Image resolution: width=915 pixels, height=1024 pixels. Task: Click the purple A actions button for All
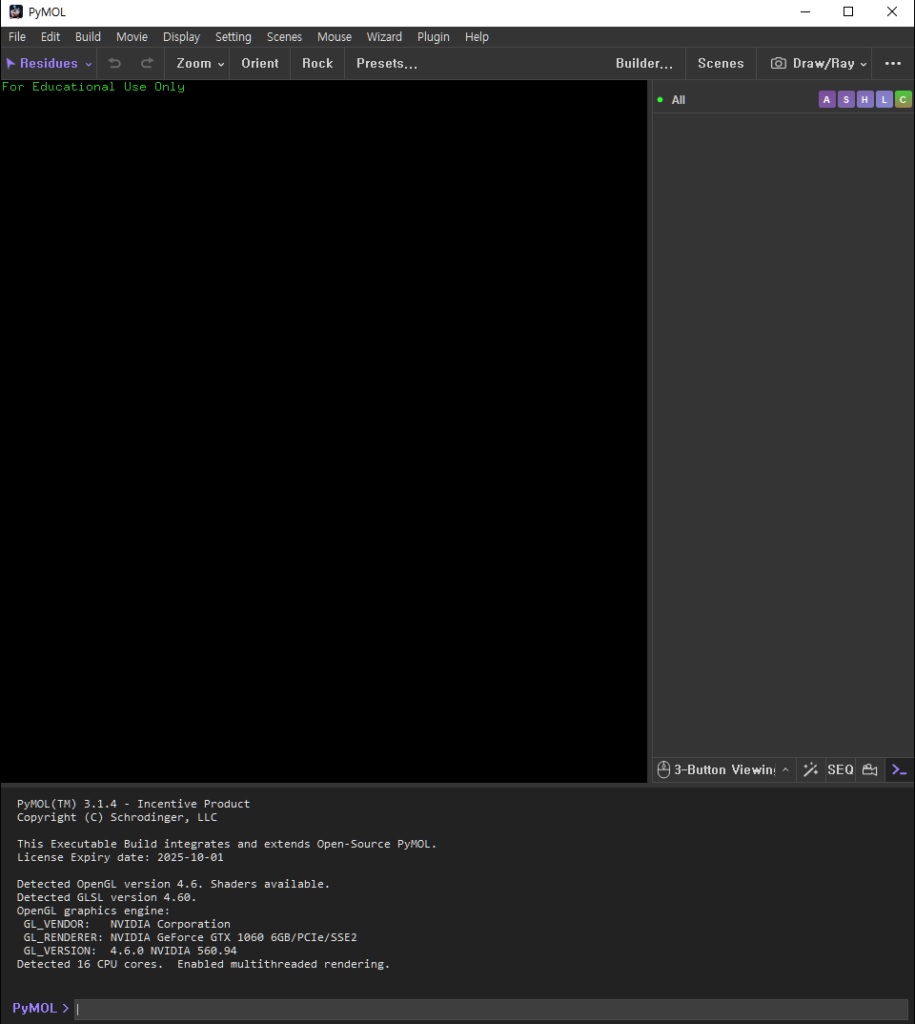(x=827, y=99)
